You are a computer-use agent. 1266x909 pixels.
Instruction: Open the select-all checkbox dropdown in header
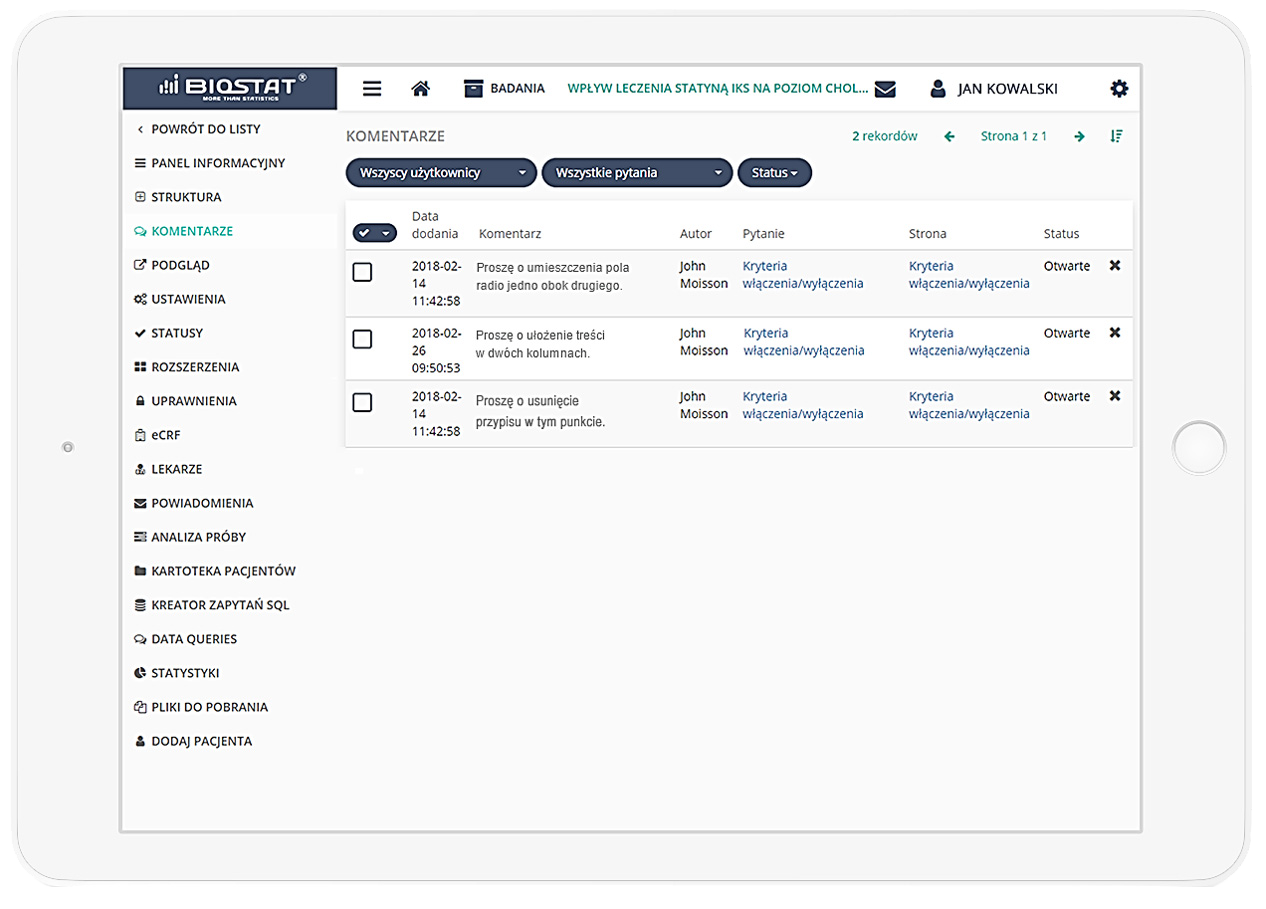coord(385,233)
